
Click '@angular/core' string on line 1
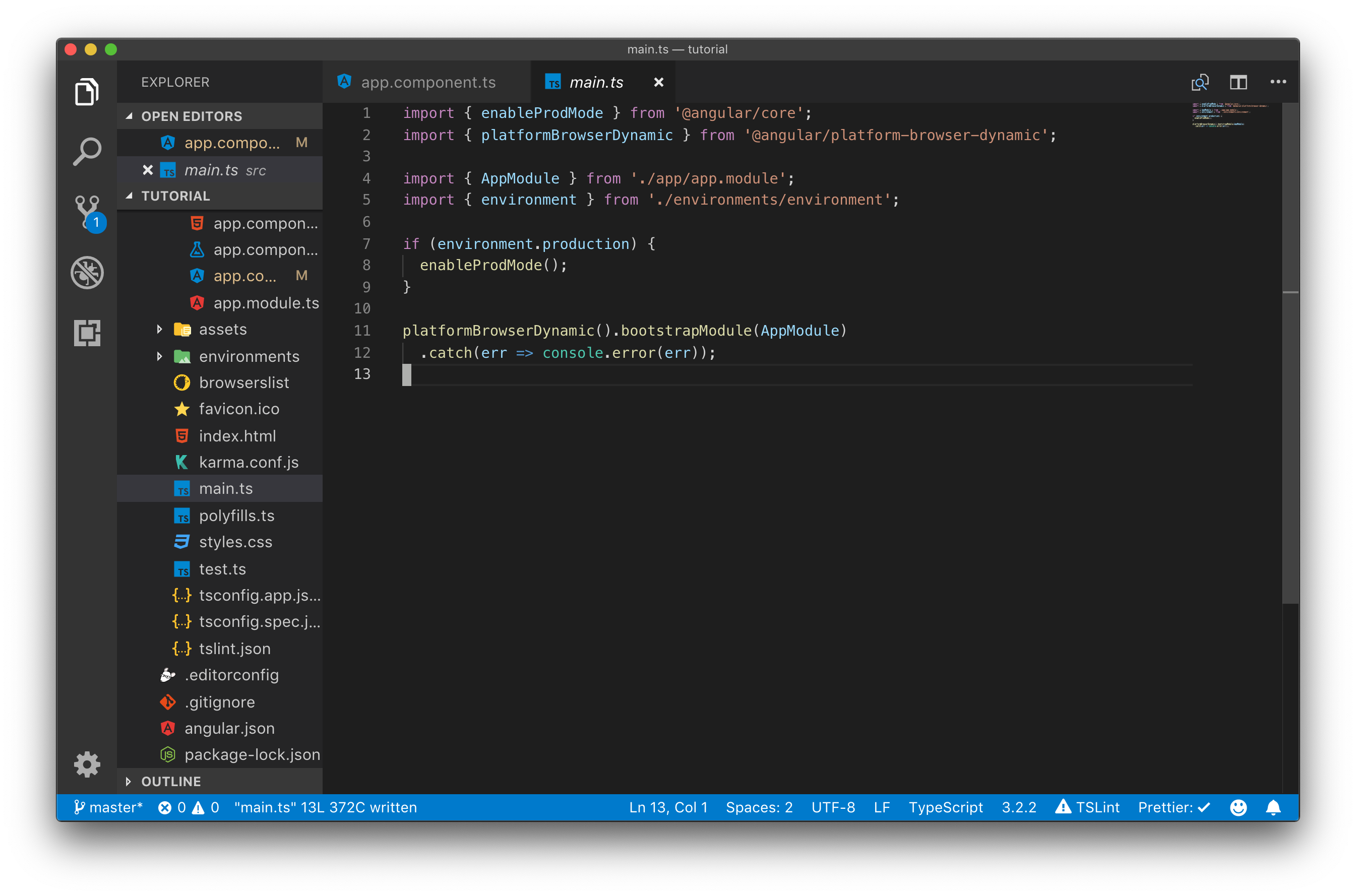739,113
